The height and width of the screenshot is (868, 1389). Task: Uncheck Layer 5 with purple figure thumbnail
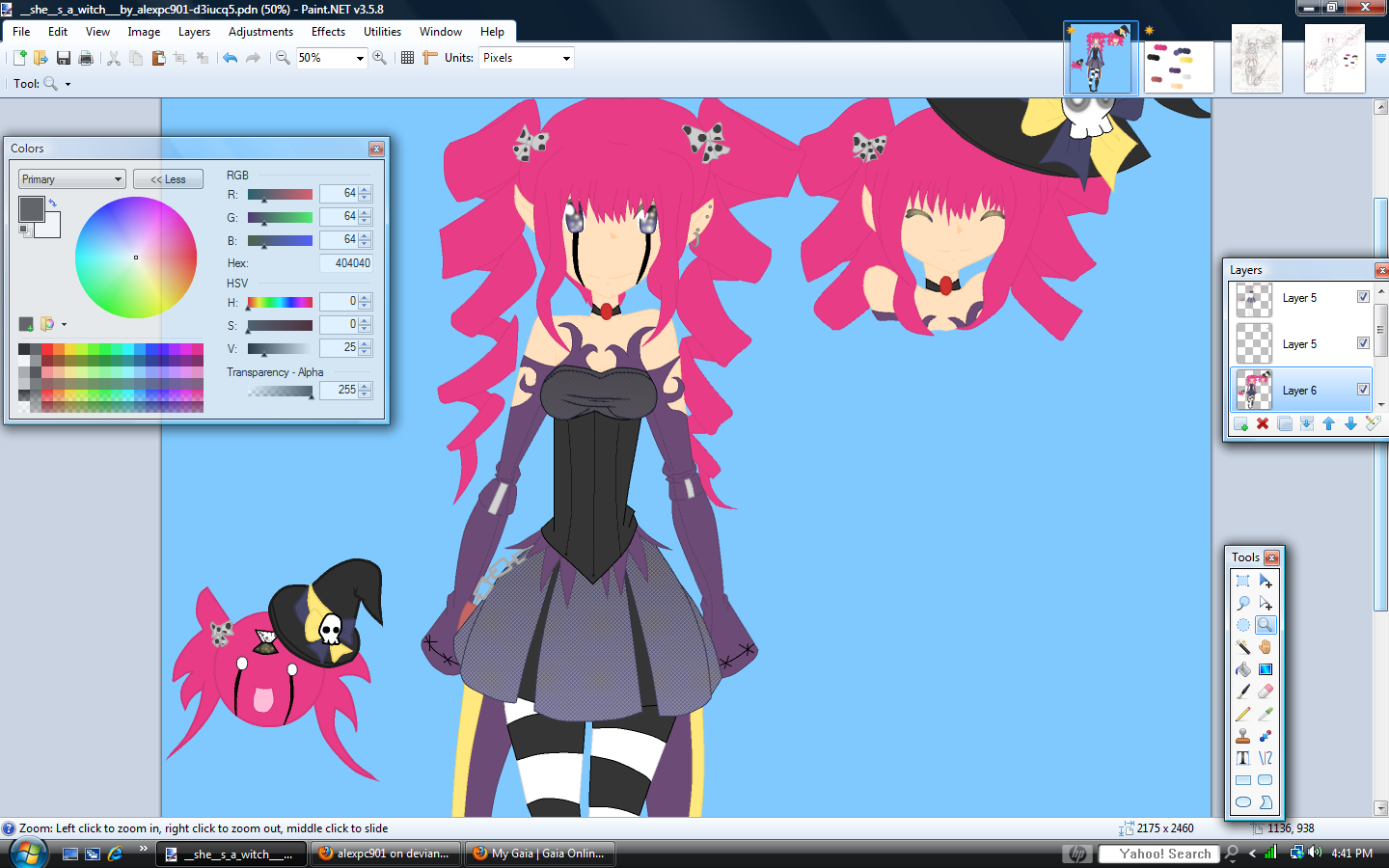click(1363, 297)
